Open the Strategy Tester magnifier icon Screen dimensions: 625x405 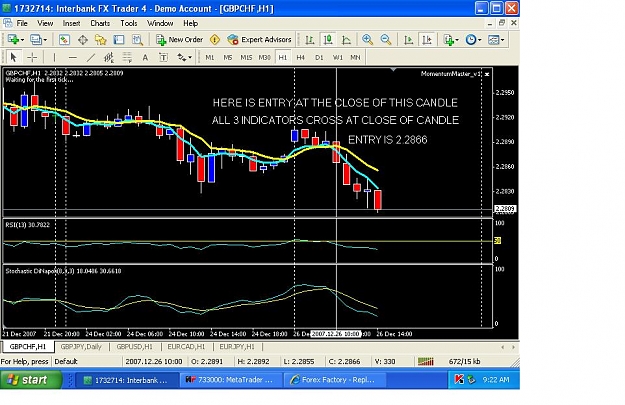click(137, 39)
